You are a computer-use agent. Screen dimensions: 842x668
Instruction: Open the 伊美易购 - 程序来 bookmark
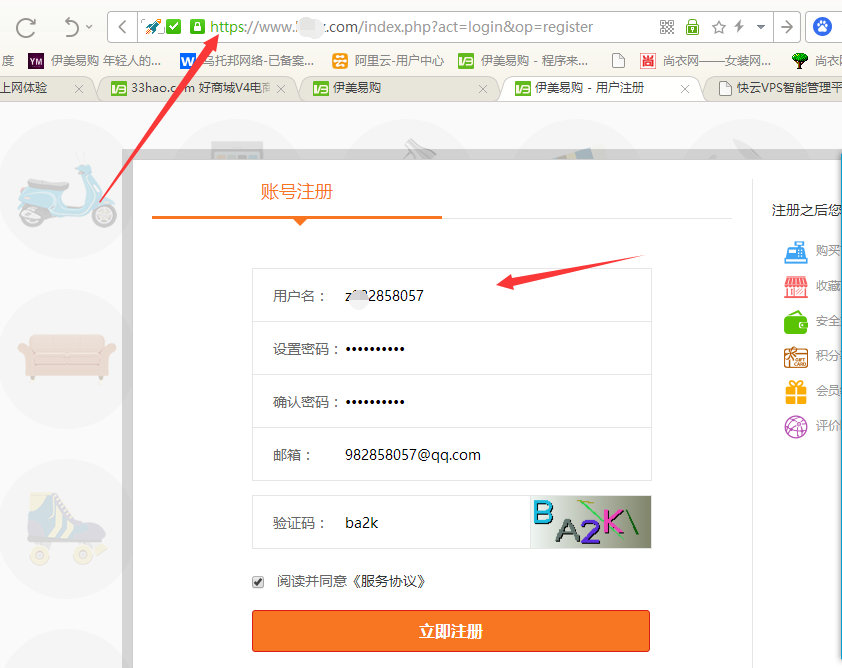(x=523, y=61)
